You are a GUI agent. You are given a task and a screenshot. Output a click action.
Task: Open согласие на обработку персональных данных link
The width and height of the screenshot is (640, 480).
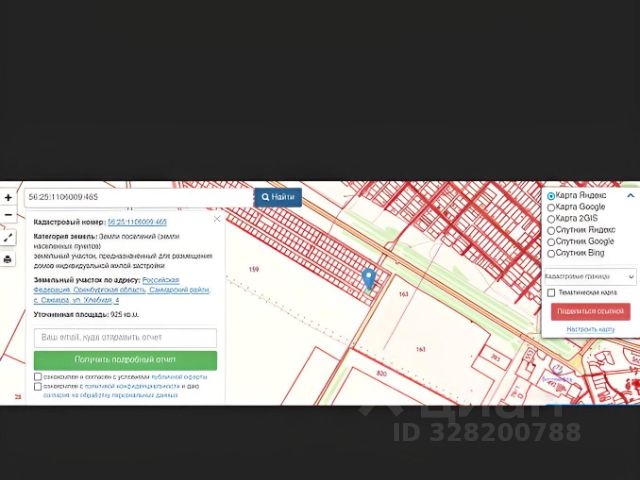[110, 396]
